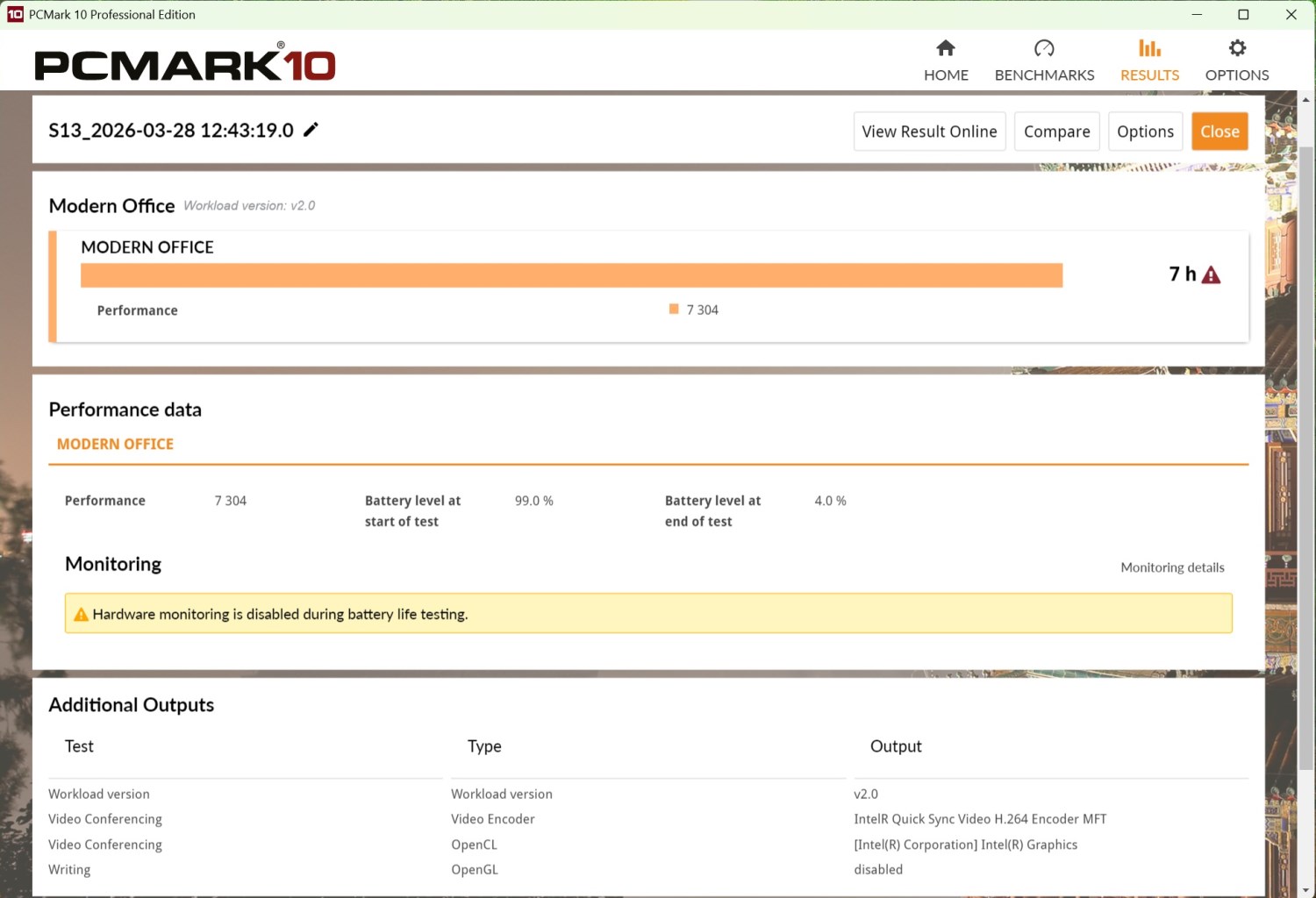Click the [Intel(R) Corporation] Intel(R) Graphics cell
This screenshot has height=898, width=1316.
point(965,845)
